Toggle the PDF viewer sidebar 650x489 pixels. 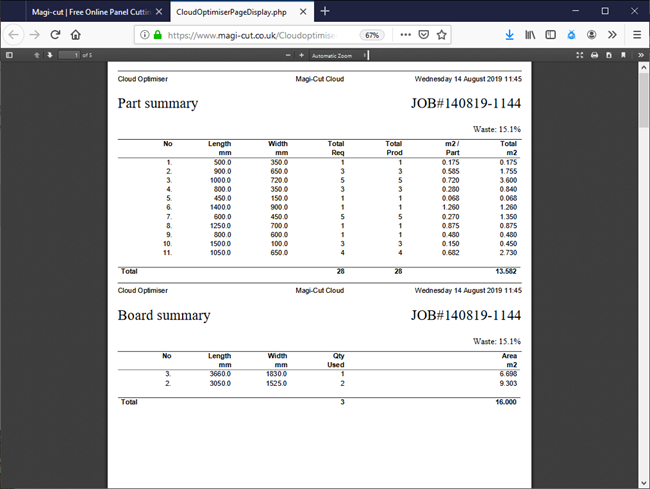[x=9, y=54]
